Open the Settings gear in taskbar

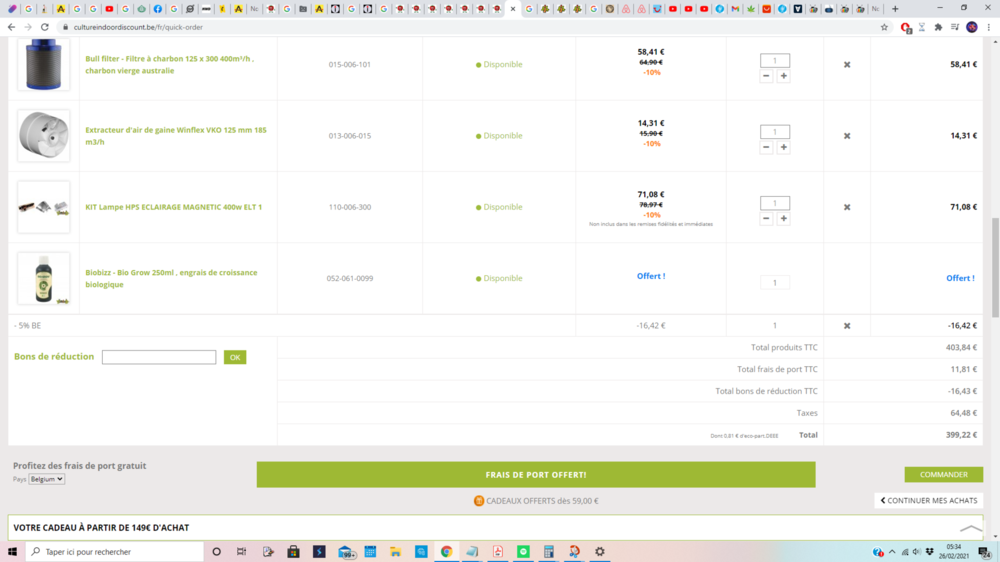(599, 552)
